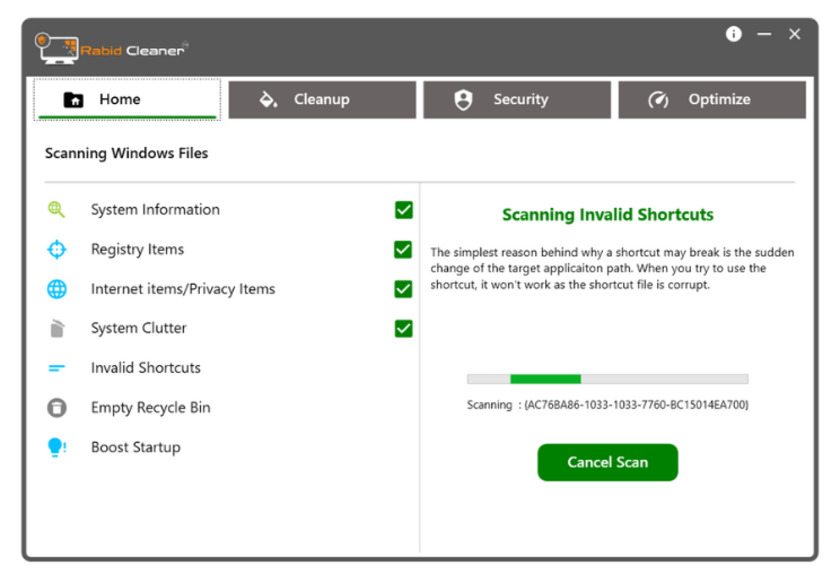Image resolution: width=840 pixels, height=583 pixels.
Task: Click the Invalid Shortcuts lines icon
Action: [57, 368]
